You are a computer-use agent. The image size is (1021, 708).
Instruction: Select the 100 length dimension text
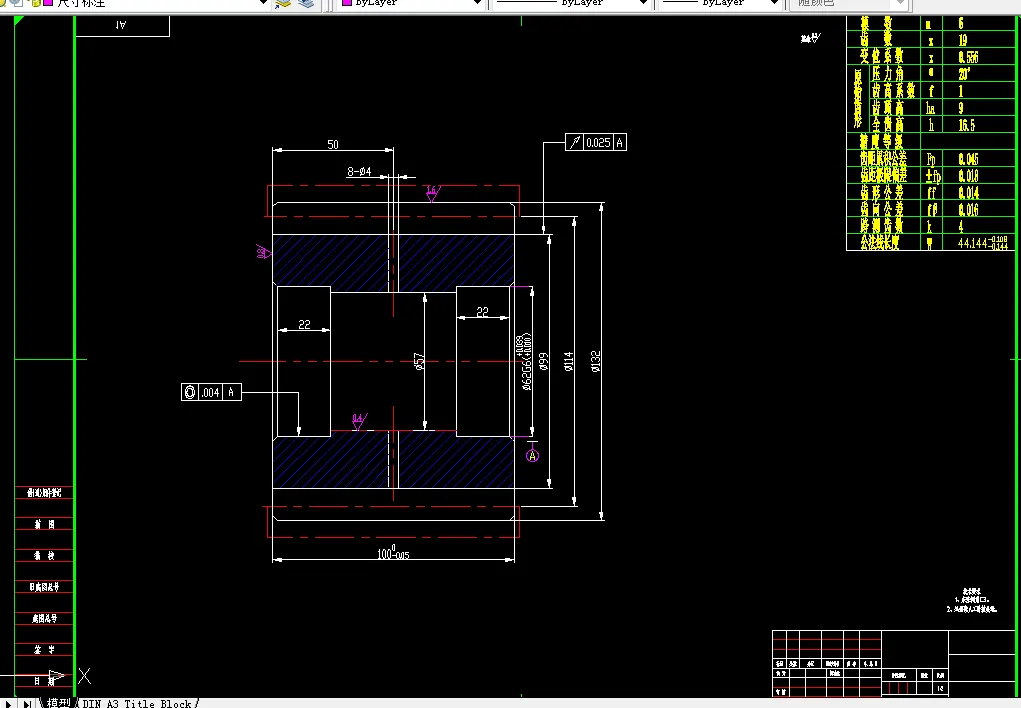pyautogui.click(x=393, y=552)
